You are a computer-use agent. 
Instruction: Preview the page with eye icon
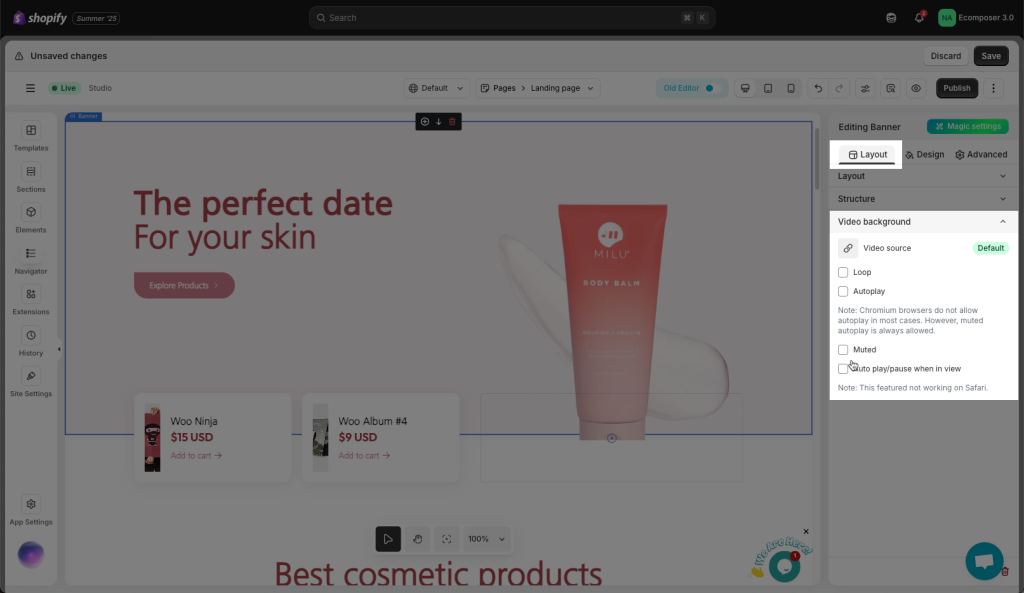(x=916, y=88)
